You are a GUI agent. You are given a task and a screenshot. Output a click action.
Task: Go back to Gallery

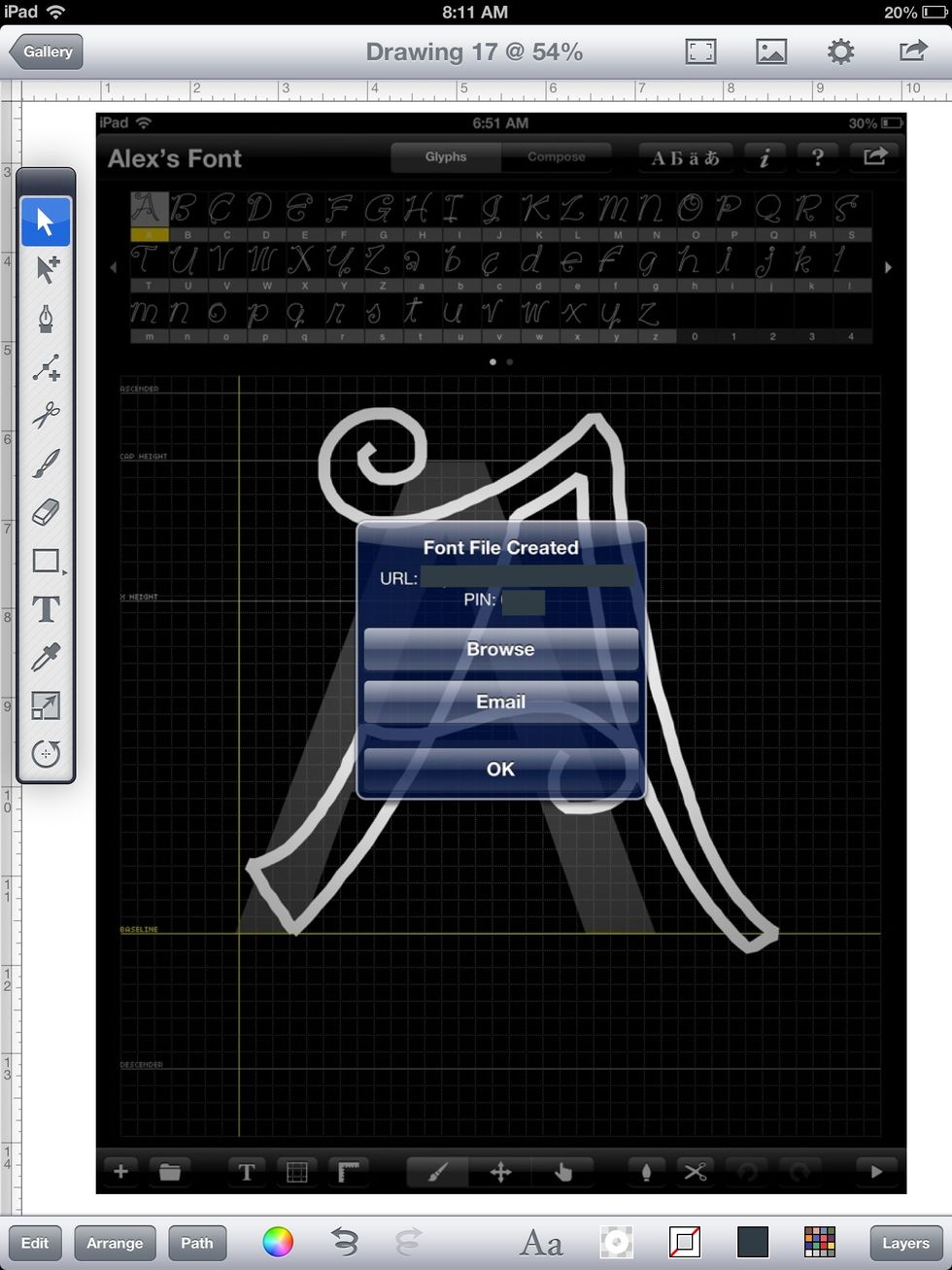tap(47, 51)
